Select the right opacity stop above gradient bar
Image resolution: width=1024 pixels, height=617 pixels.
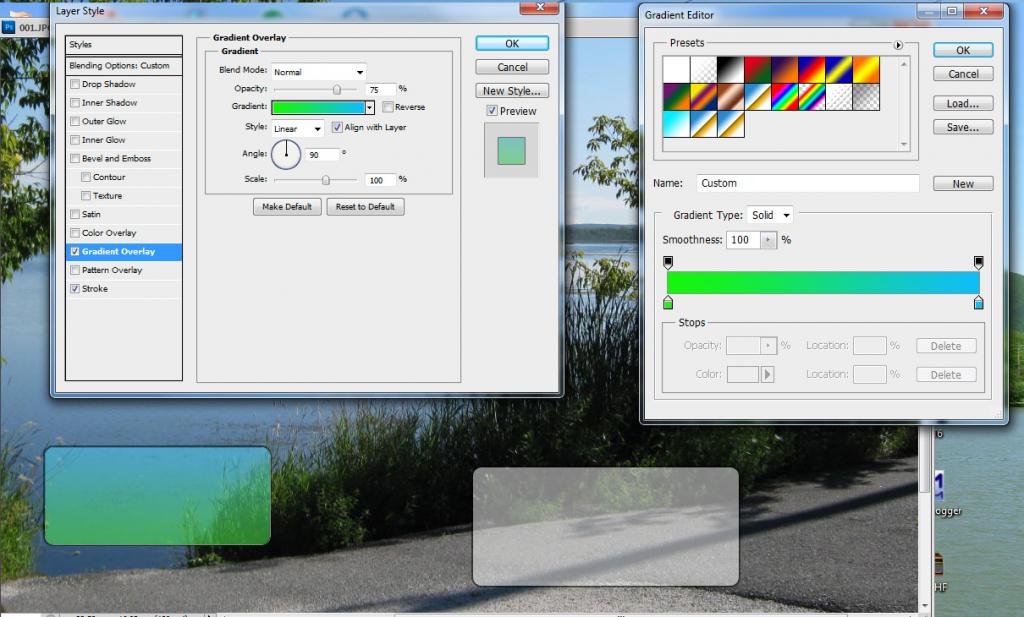click(x=978, y=262)
